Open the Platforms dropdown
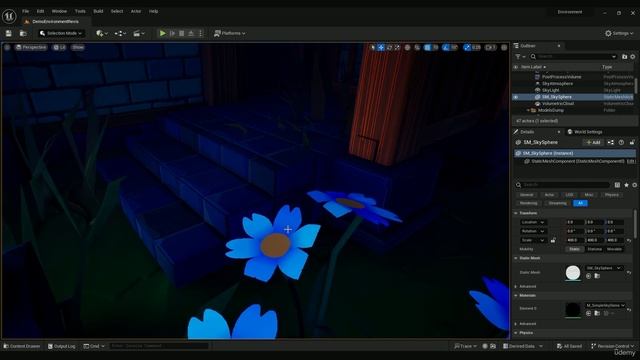 pyautogui.click(x=230, y=33)
